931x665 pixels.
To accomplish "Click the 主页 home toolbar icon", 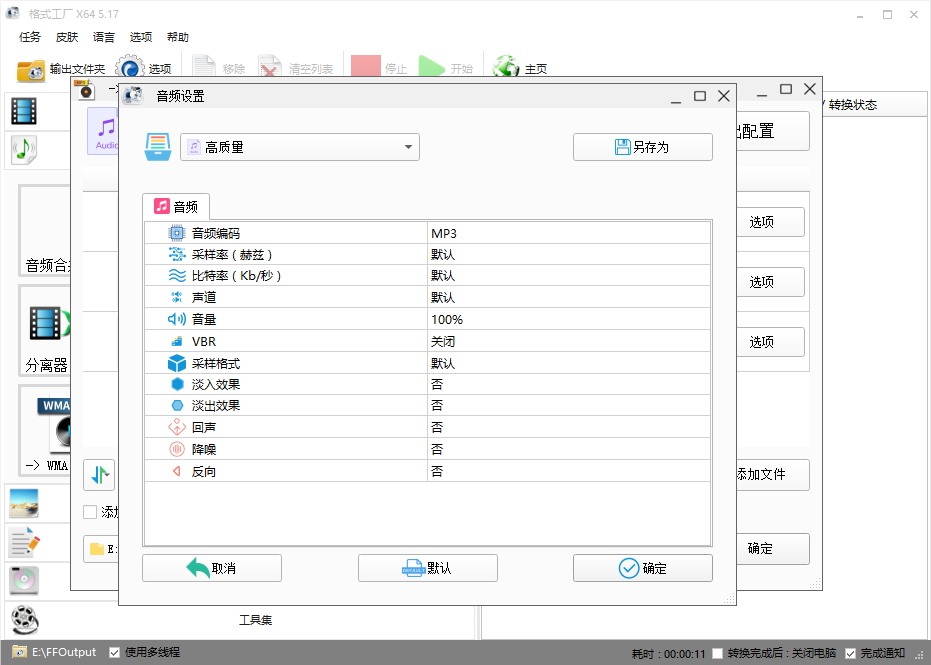I will point(507,68).
